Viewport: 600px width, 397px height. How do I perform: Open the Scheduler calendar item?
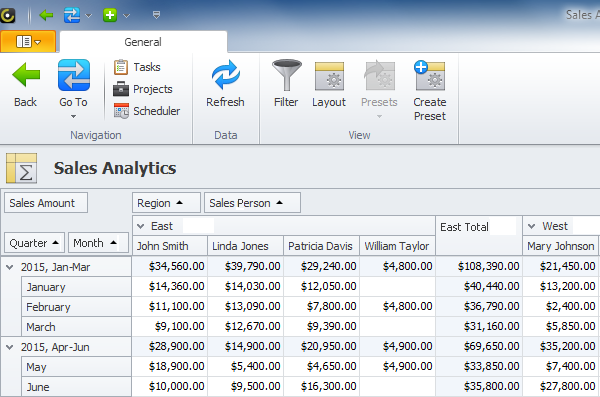(147, 111)
